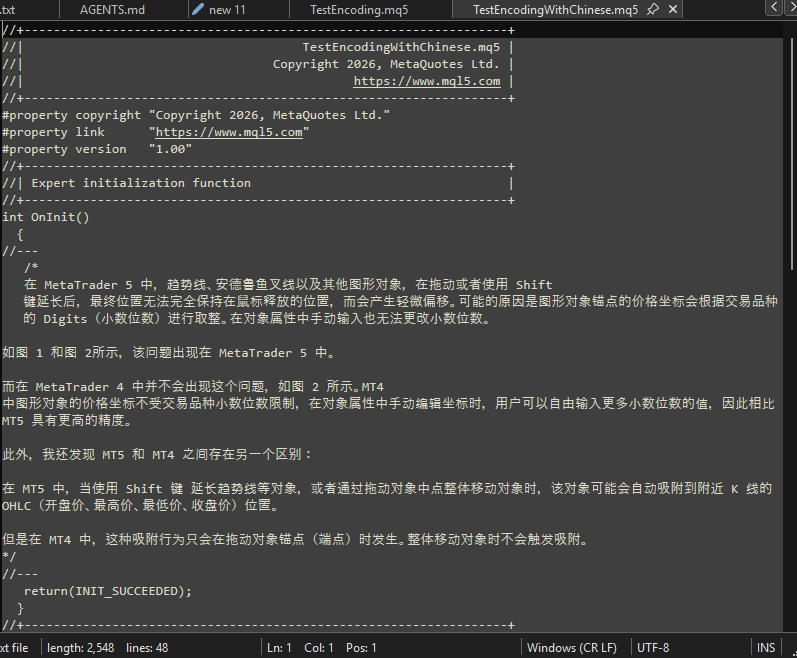Click the '#property copyright' line
This screenshot has height=658, width=797.
tap(196, 115)
